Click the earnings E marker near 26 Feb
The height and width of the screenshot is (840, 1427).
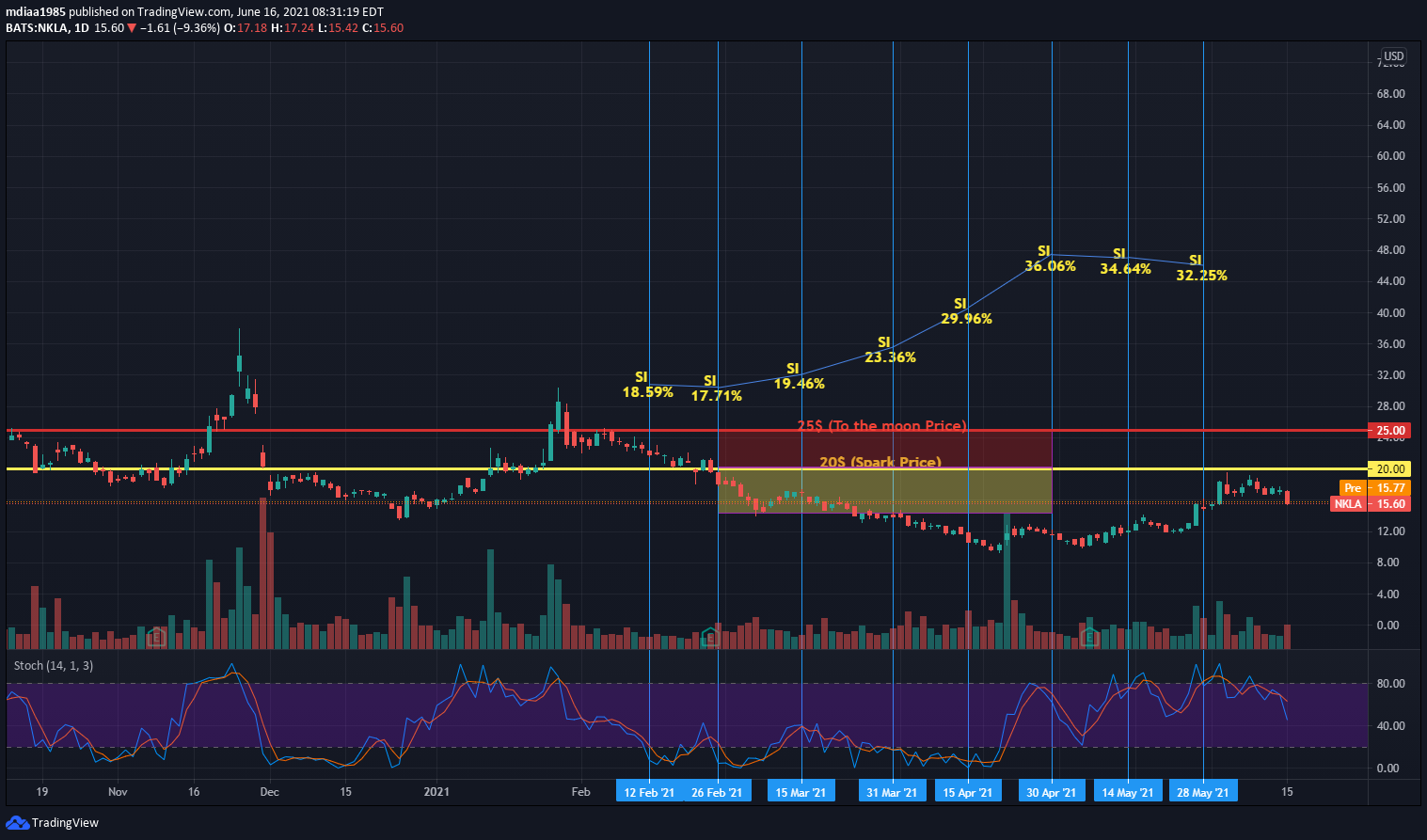[710, 637]
